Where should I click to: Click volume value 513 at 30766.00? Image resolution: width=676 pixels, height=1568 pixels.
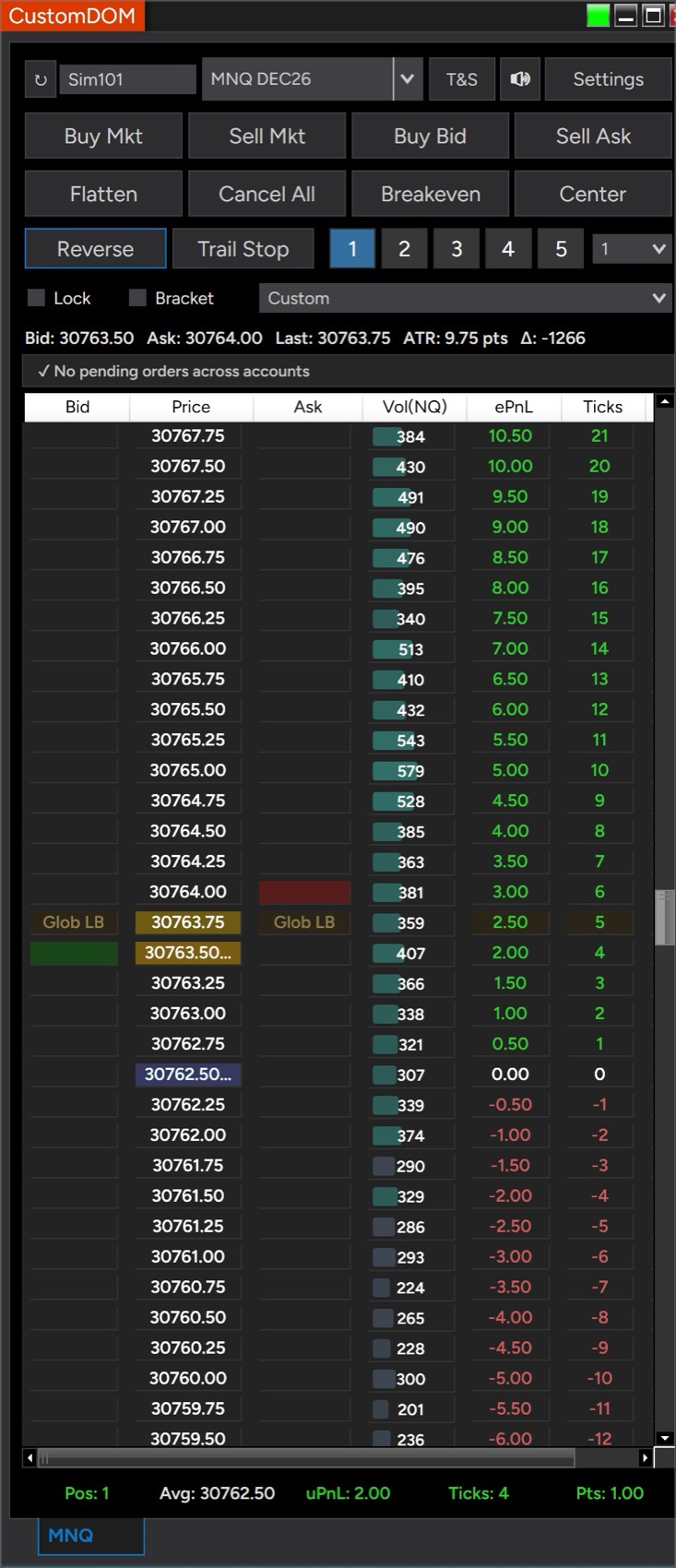pos(410,649)
